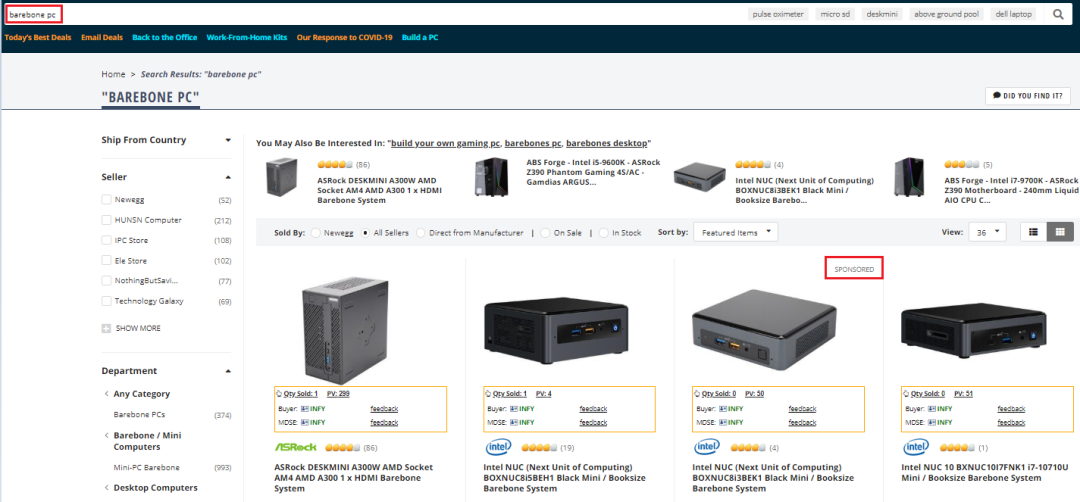1080x502 pixels.
Task: Open Build a PC menu link
Action: point(420,37)
